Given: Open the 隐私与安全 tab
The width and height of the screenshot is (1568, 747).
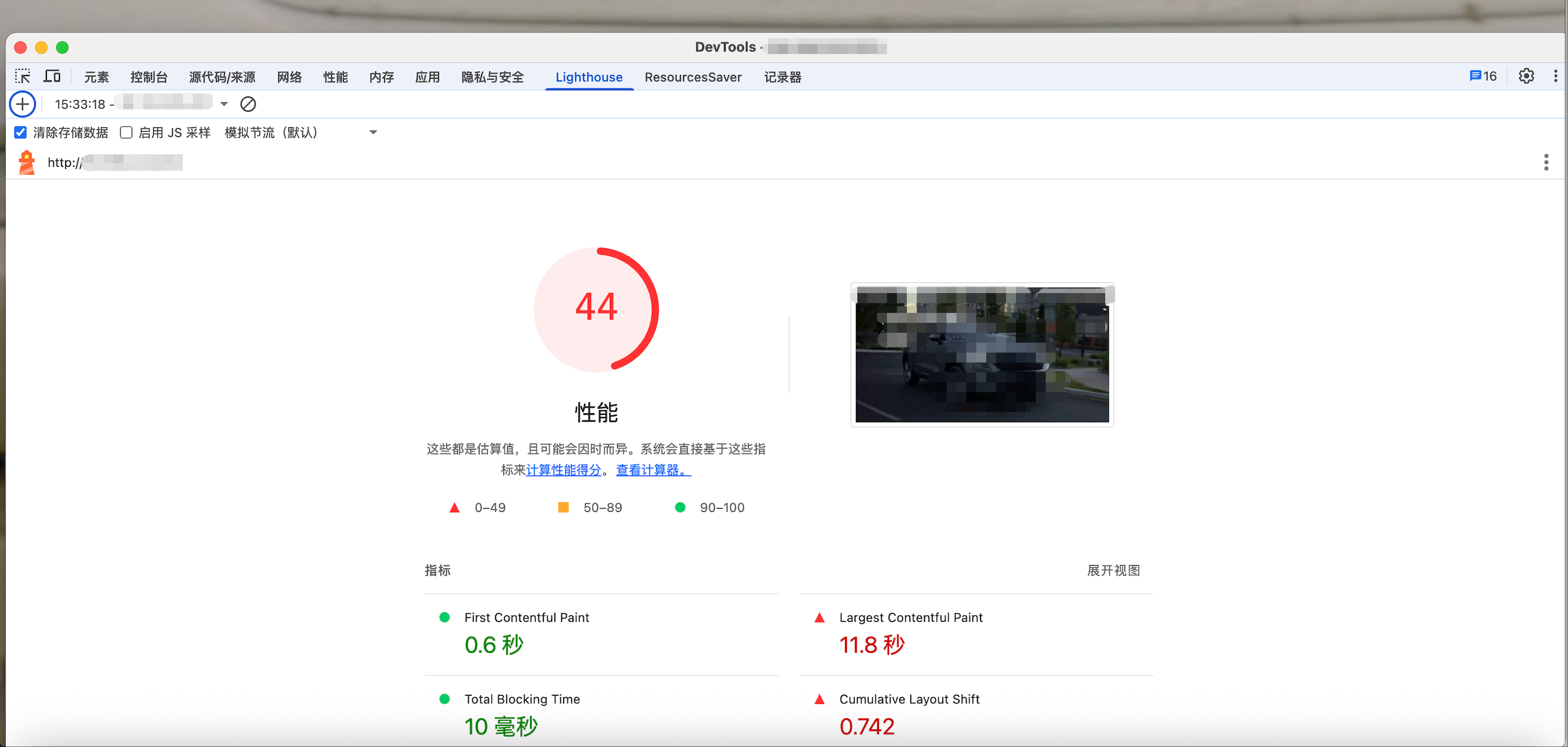Looking at the screenshot, I should pos(493,77).
